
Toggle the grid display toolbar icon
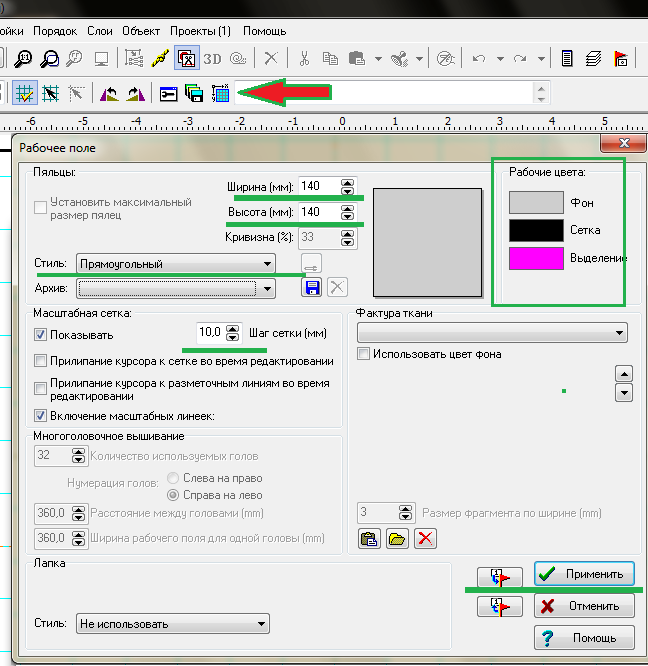pos(25,94)
